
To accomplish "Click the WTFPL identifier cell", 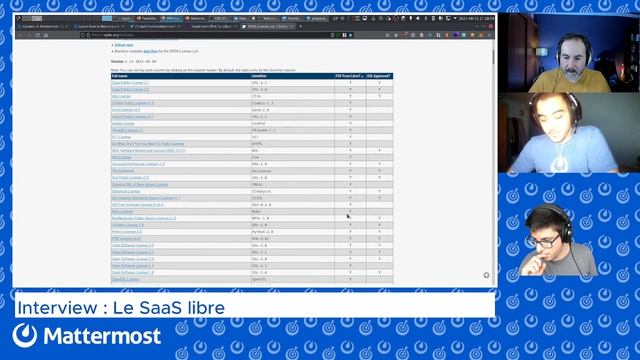I will [292, 144].
